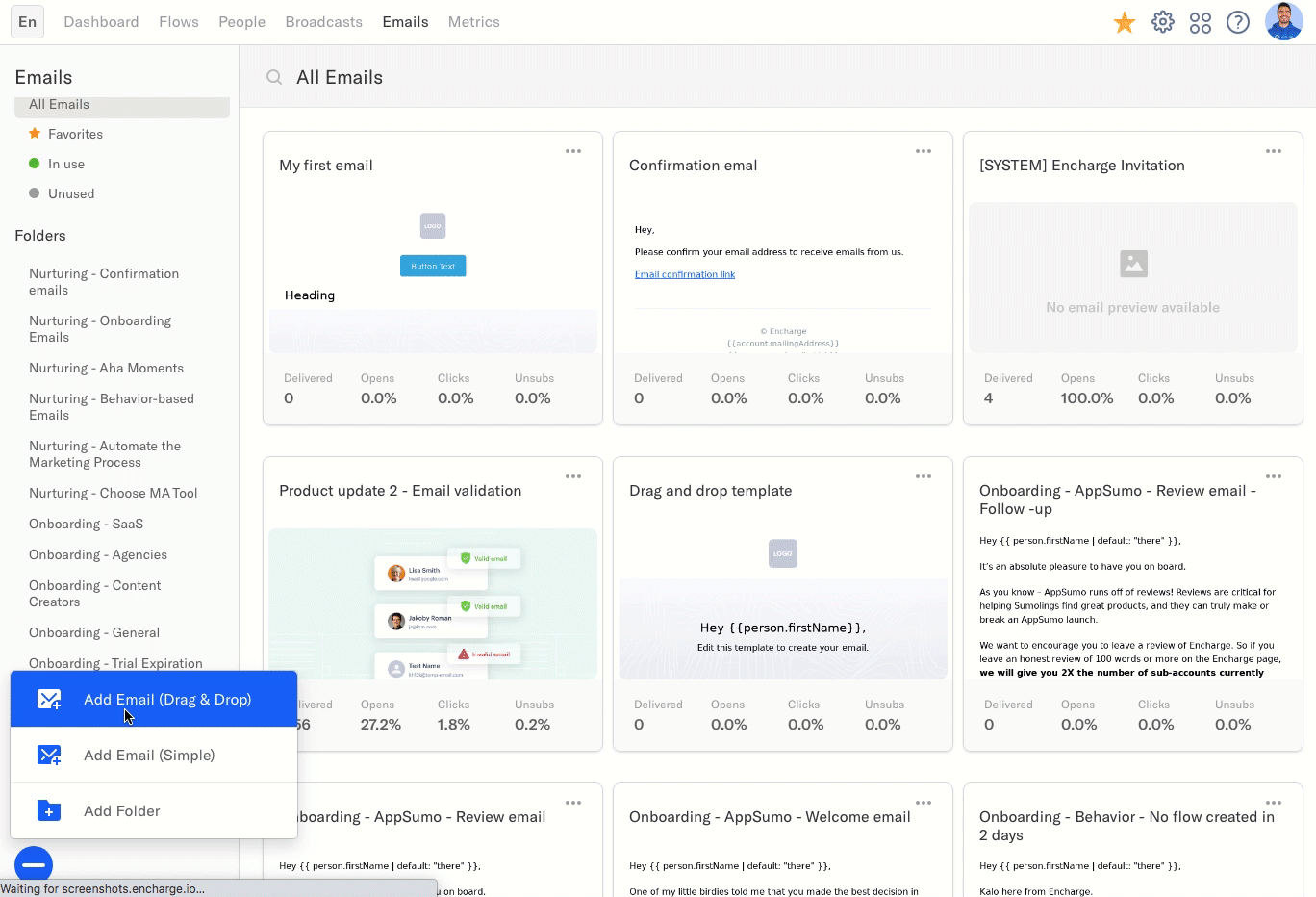Open user profile avatar menu
This screenshot has width=1316, height=897.
(1283, 21)
